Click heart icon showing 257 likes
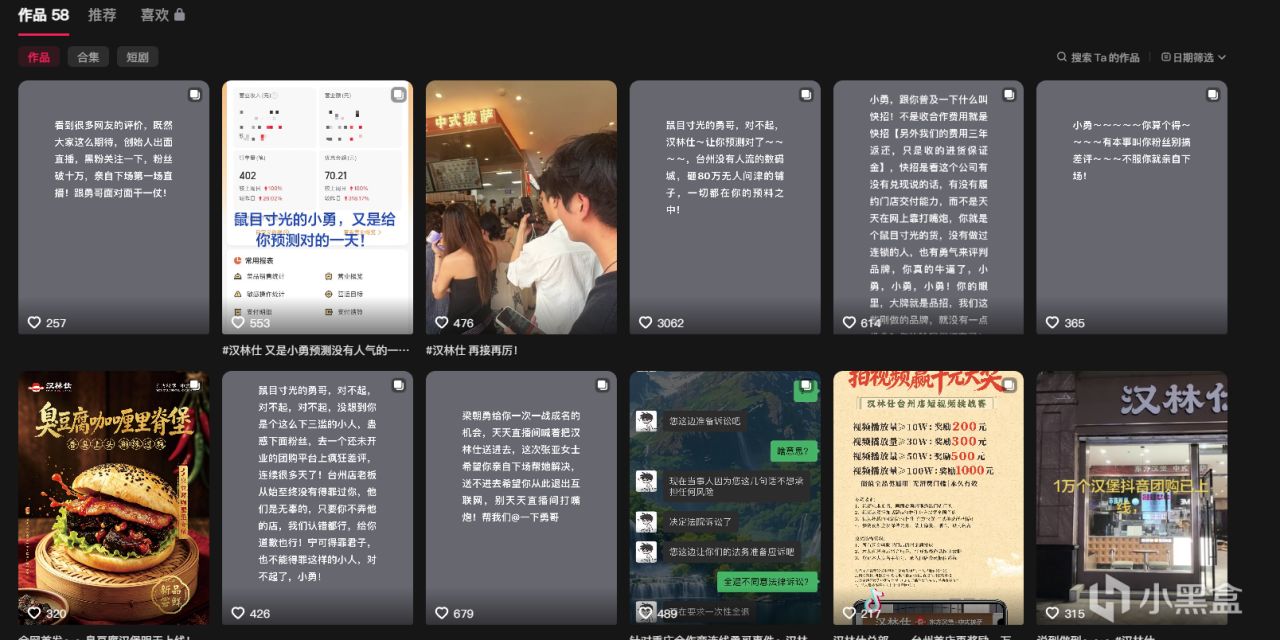 pos(33,323)
